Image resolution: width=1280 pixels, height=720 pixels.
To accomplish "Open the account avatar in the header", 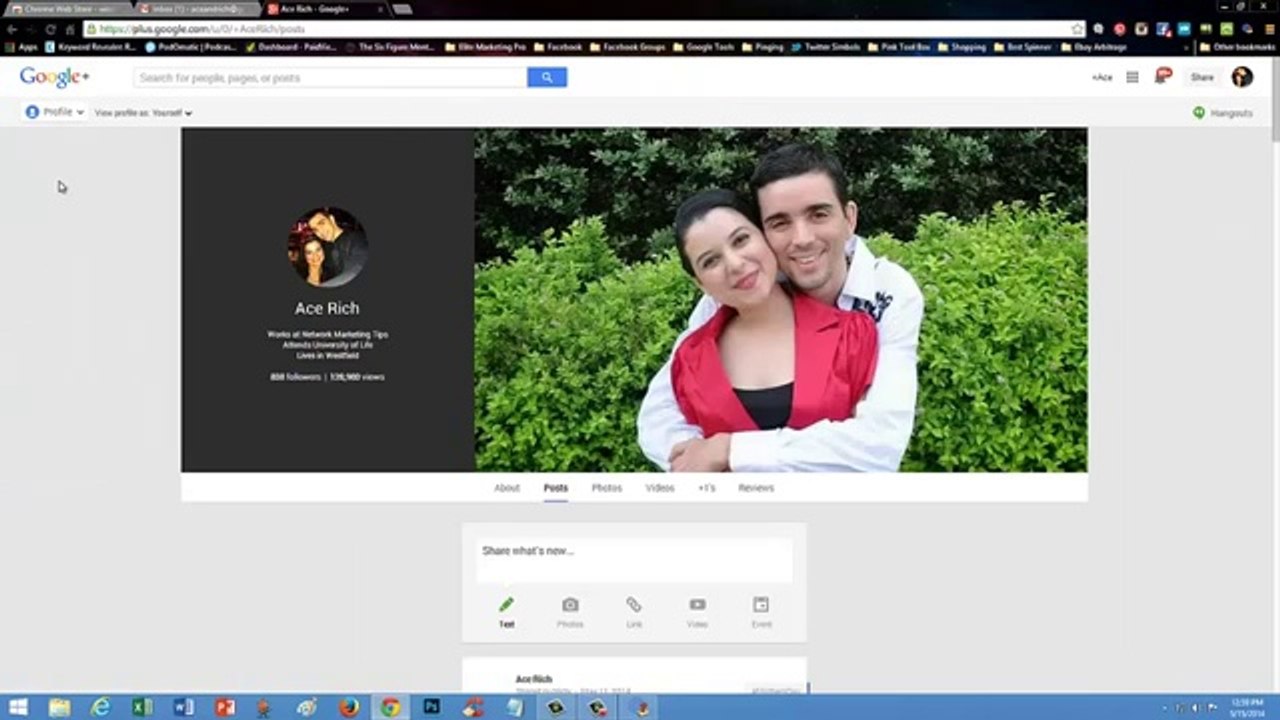I will pyautogui.click(x=1242, y=77).
